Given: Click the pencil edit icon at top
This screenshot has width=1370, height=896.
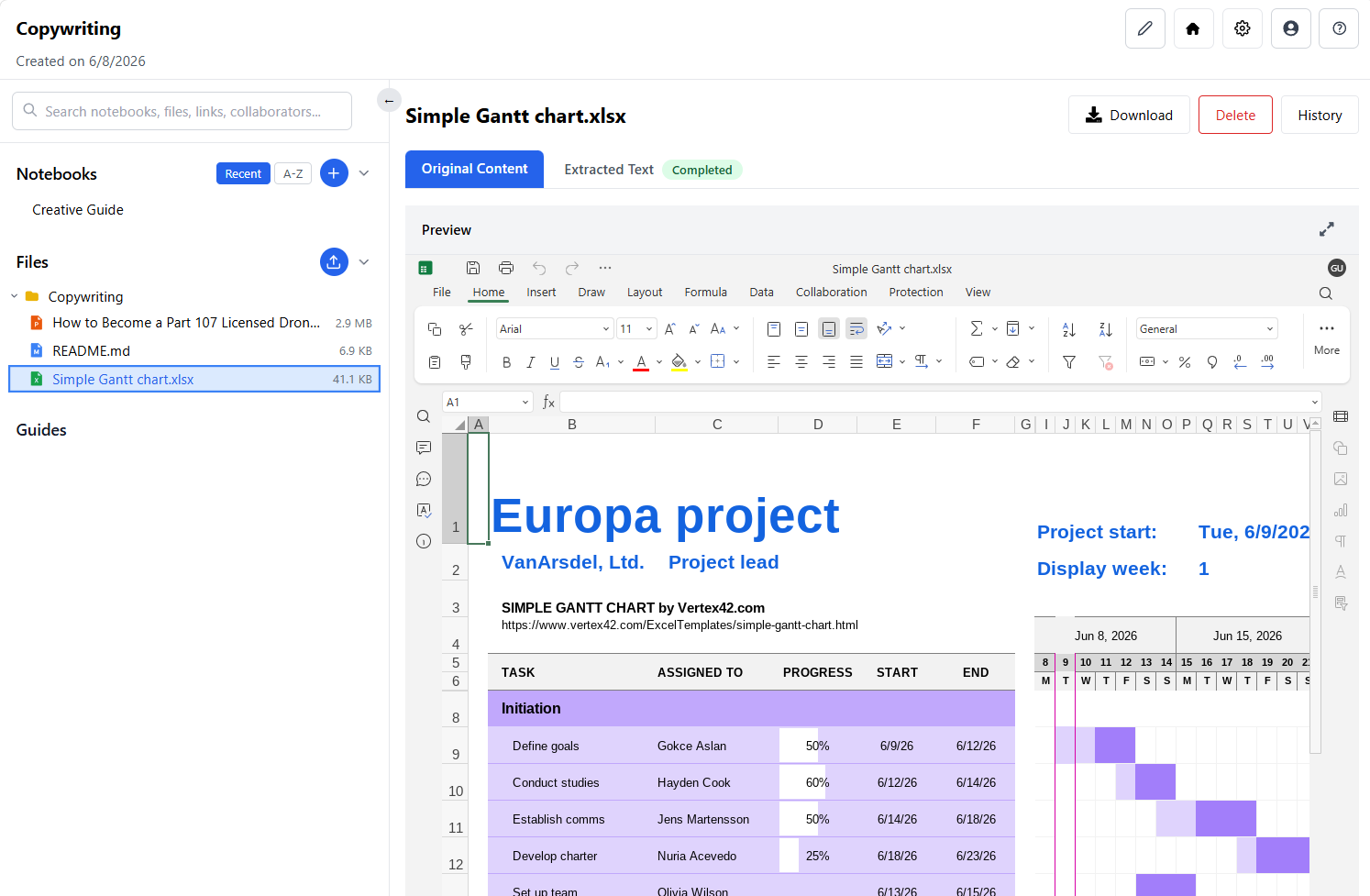Looking at the screenshot, I should (x=1145, y=28).
